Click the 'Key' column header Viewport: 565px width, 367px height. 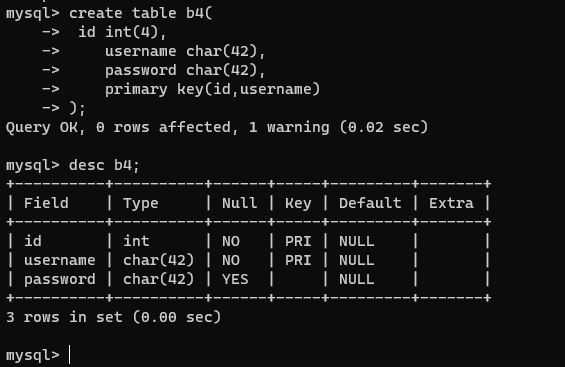pyautogui.click(x=298, y=203)
